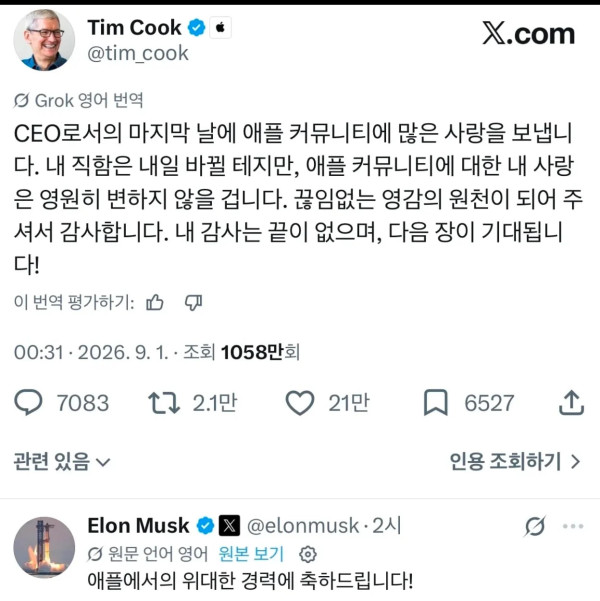This screenshot has height=601, width=600.
Task: Open the three-dot menu on Elon's reply
Action: 573,526
